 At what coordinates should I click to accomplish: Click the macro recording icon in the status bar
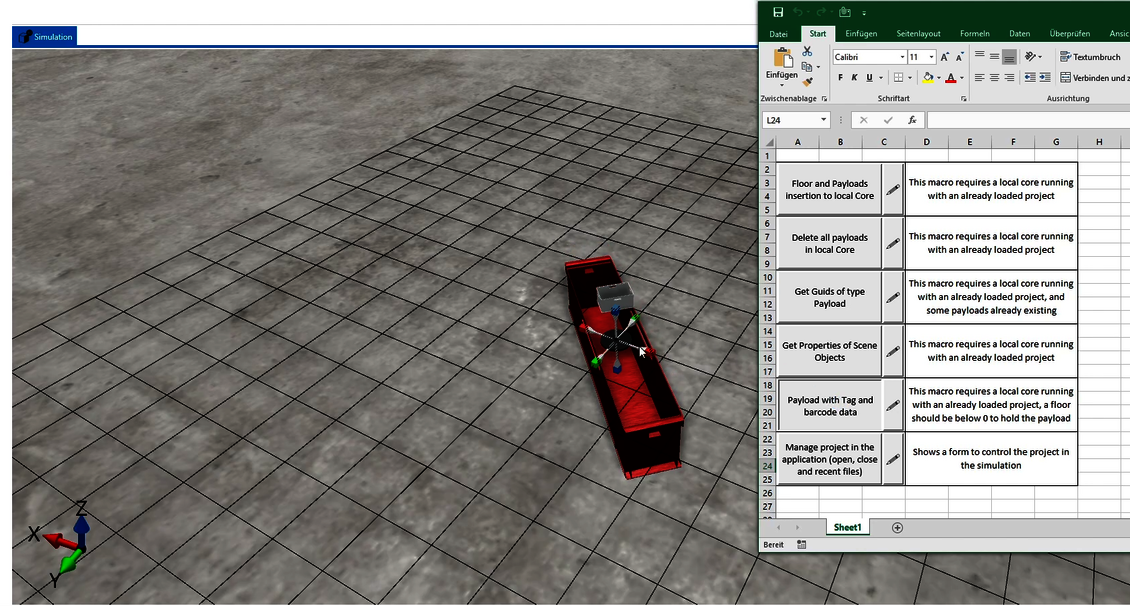click(801, 545)
